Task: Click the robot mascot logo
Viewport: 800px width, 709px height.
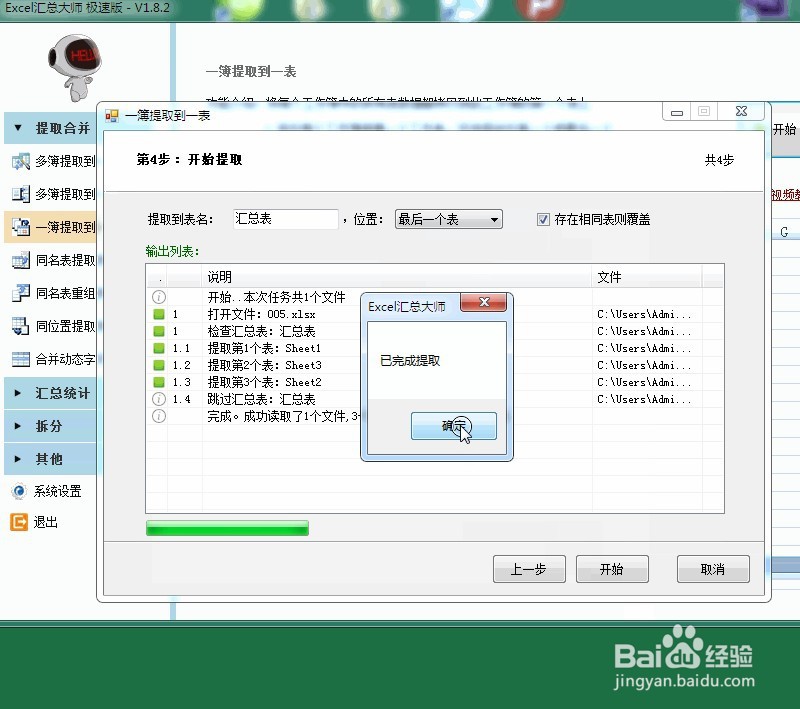Action: coord(74,66)
